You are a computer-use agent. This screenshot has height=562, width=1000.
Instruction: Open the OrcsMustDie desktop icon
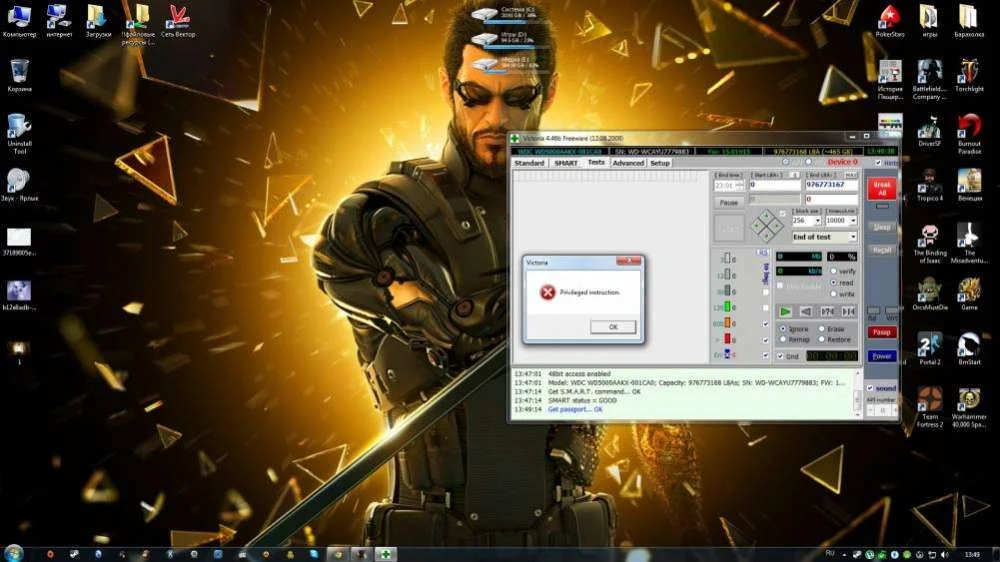929,293
